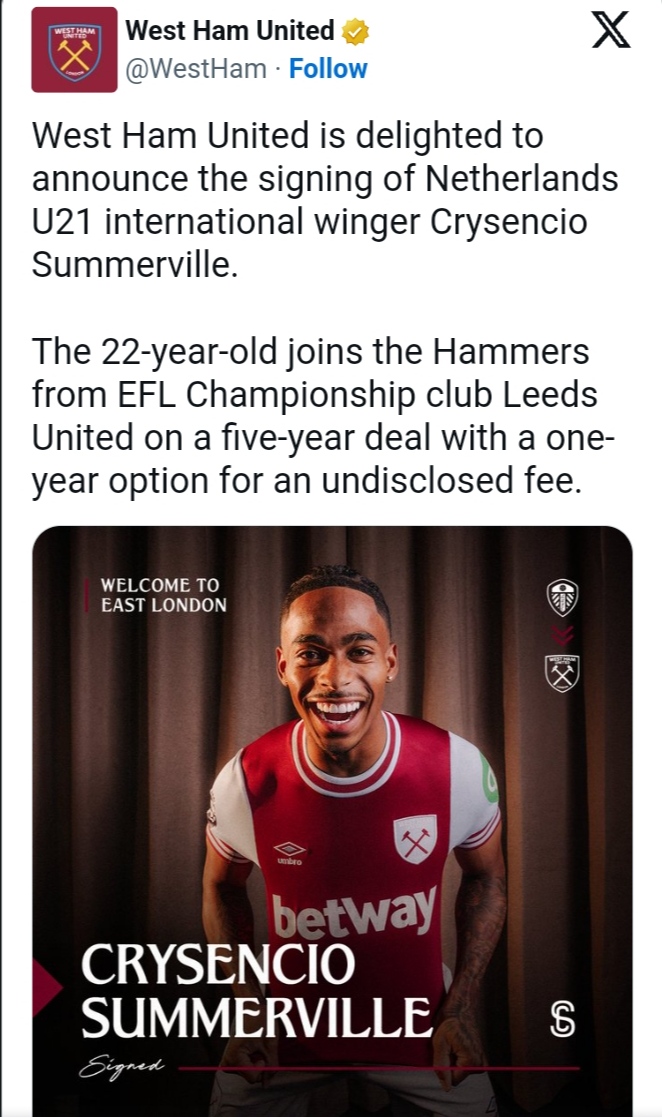Open the @WestHam handle link
The width and height of the screenshot is (662, 1117).
coord(196,68)
